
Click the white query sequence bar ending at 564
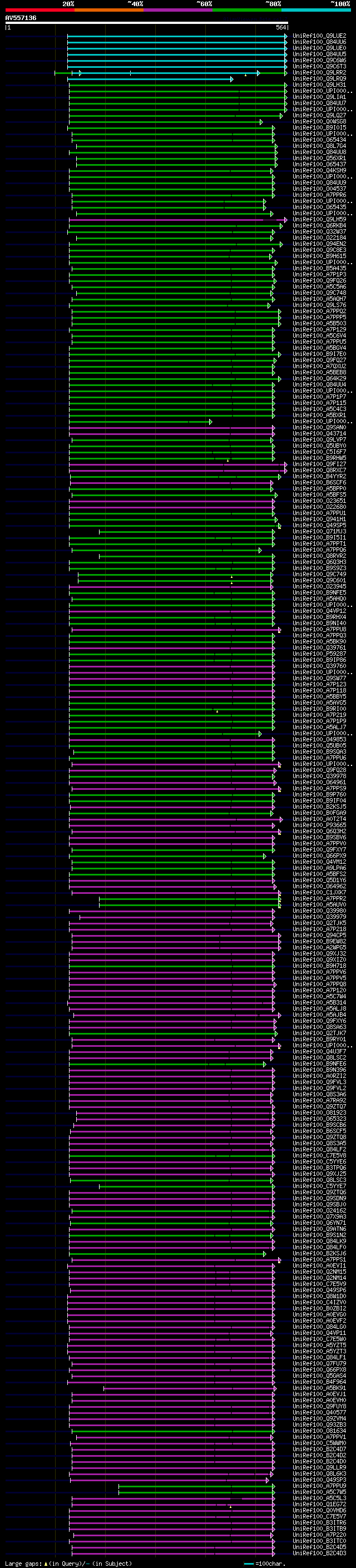coord(147,22)
